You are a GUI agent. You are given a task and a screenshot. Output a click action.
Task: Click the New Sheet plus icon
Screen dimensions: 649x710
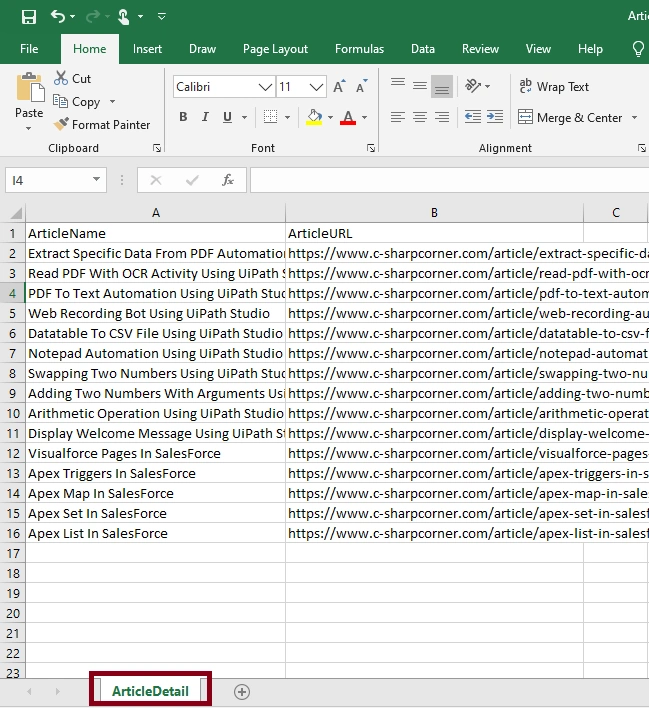[x=242, y=691]
